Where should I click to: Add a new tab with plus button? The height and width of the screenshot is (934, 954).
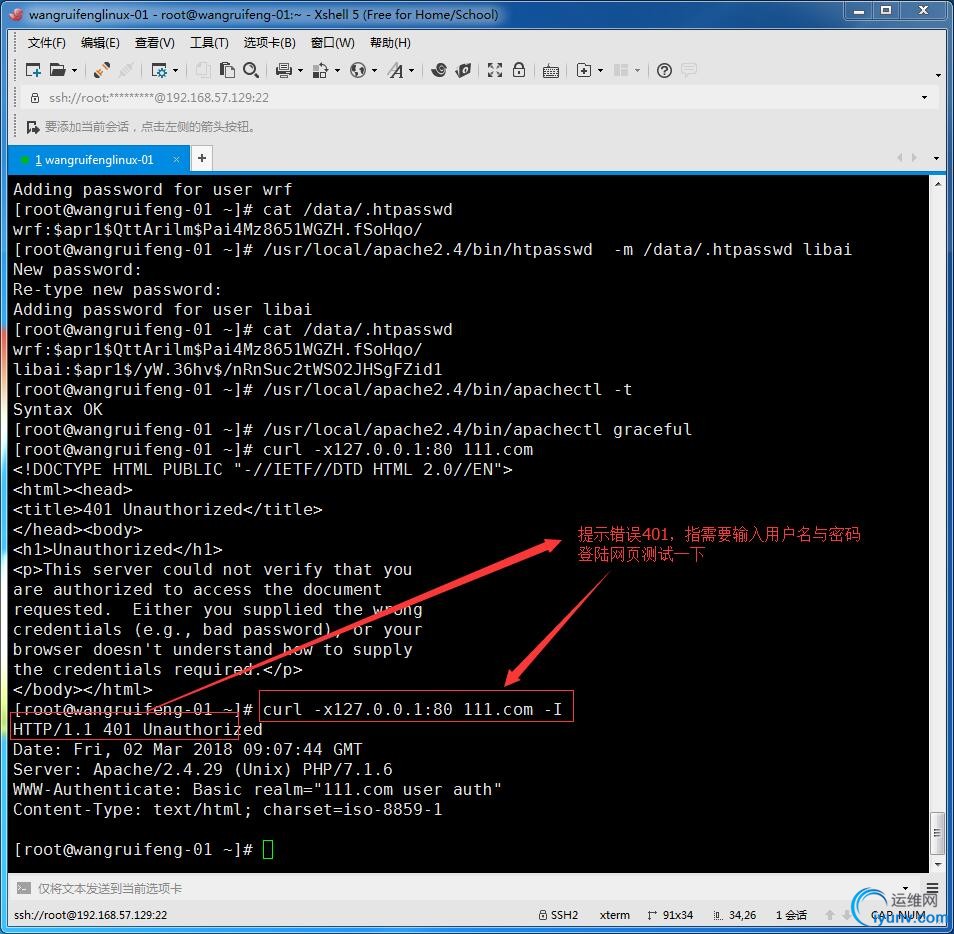click(201, 158)
